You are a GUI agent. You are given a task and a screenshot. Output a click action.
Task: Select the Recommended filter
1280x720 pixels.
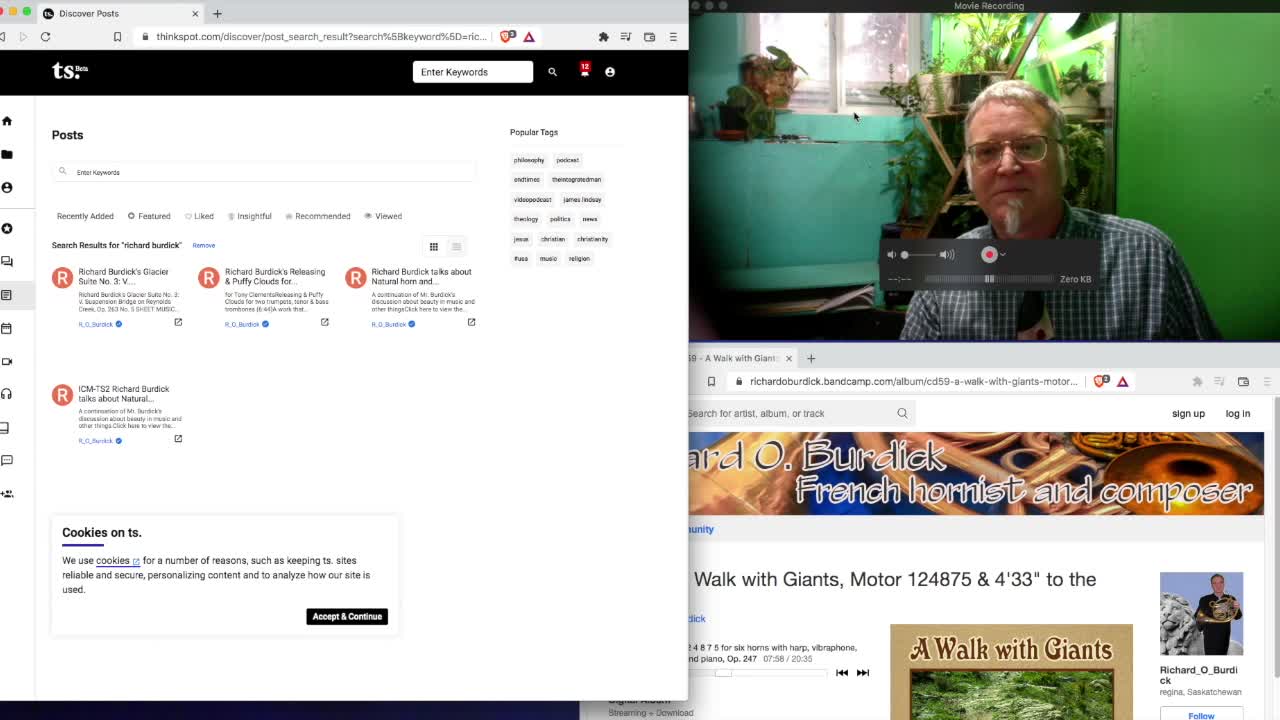pos(318,216)
